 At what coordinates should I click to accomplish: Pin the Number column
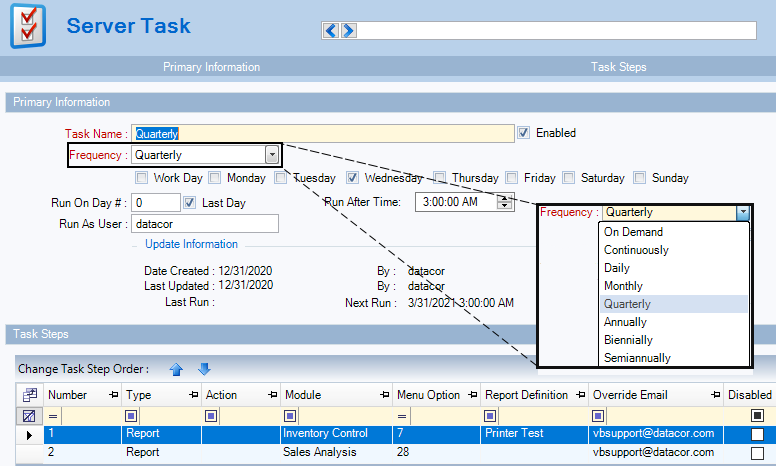point(113,395)
